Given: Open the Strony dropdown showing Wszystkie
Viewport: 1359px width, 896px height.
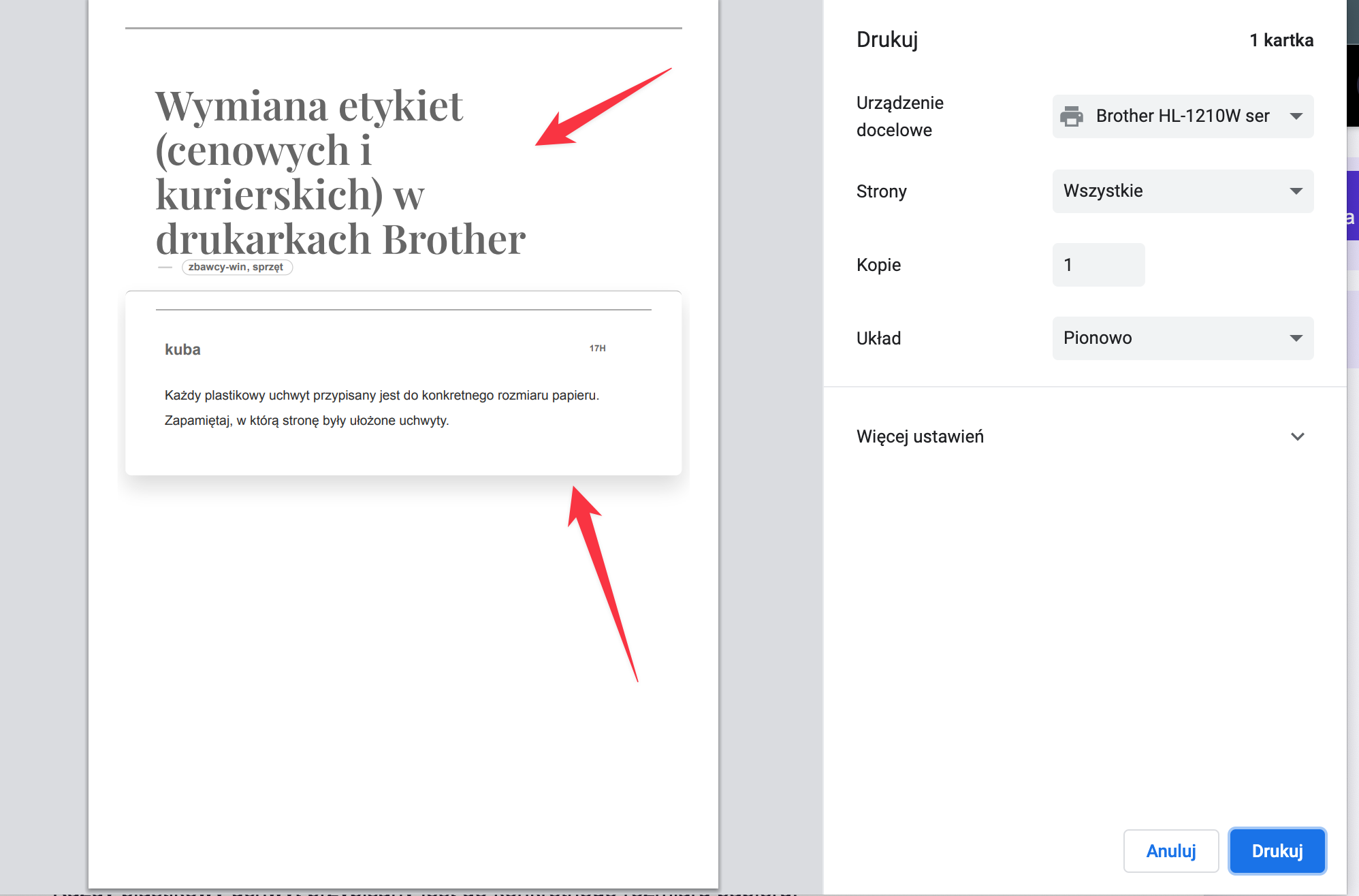Looking at the screenshot, I should [1182, 191].
